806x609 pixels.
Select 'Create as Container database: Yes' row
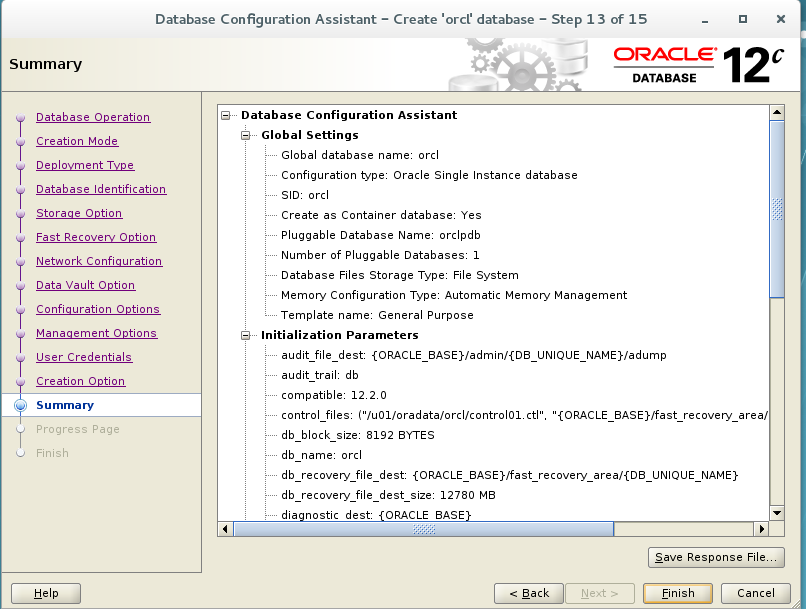[x=381, y=215]
